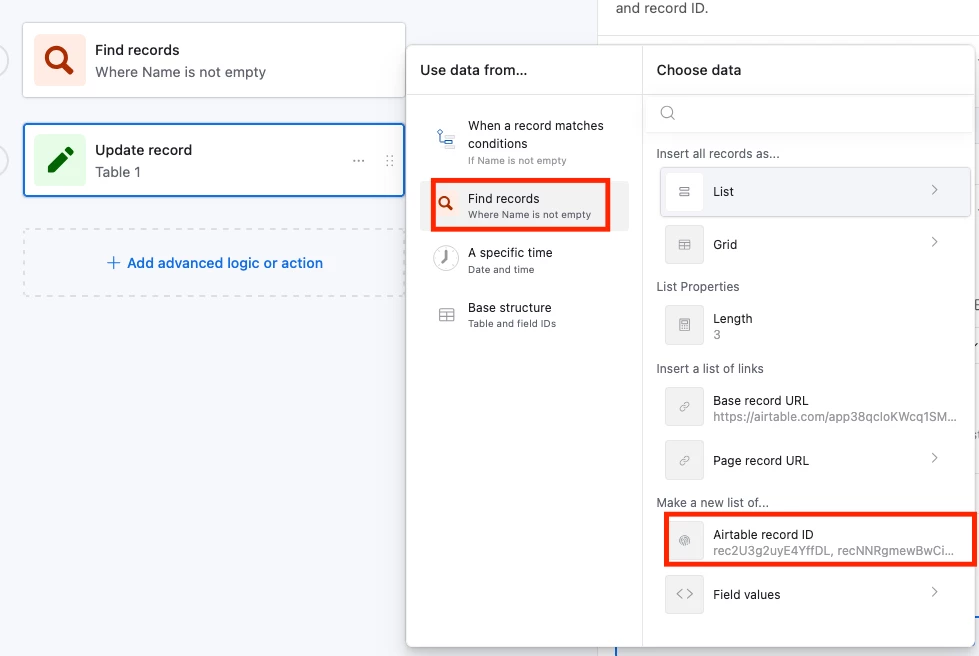Insert all records as List
This screenshot has width=979, height=656.
(x=815, y=192)
